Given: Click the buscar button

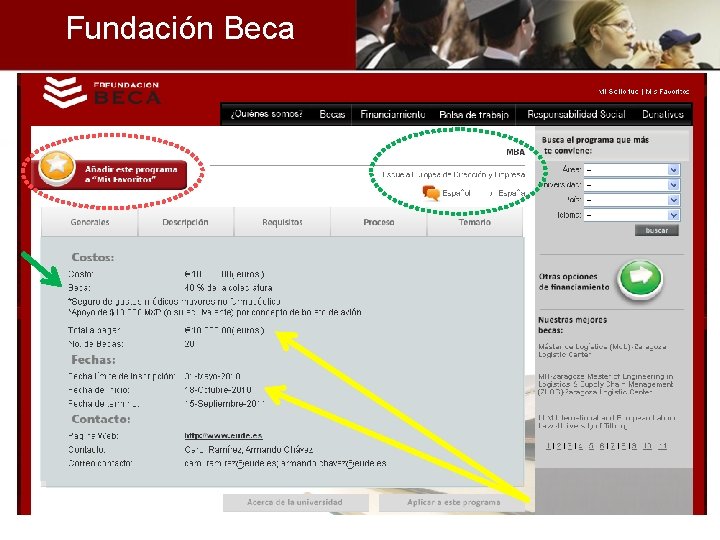Looking at the screenshot, I should tap(657, 231).
